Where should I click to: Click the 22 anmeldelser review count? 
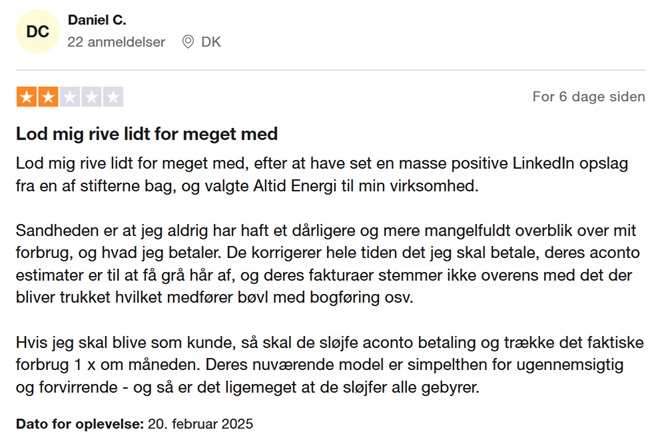coord(116,42)
